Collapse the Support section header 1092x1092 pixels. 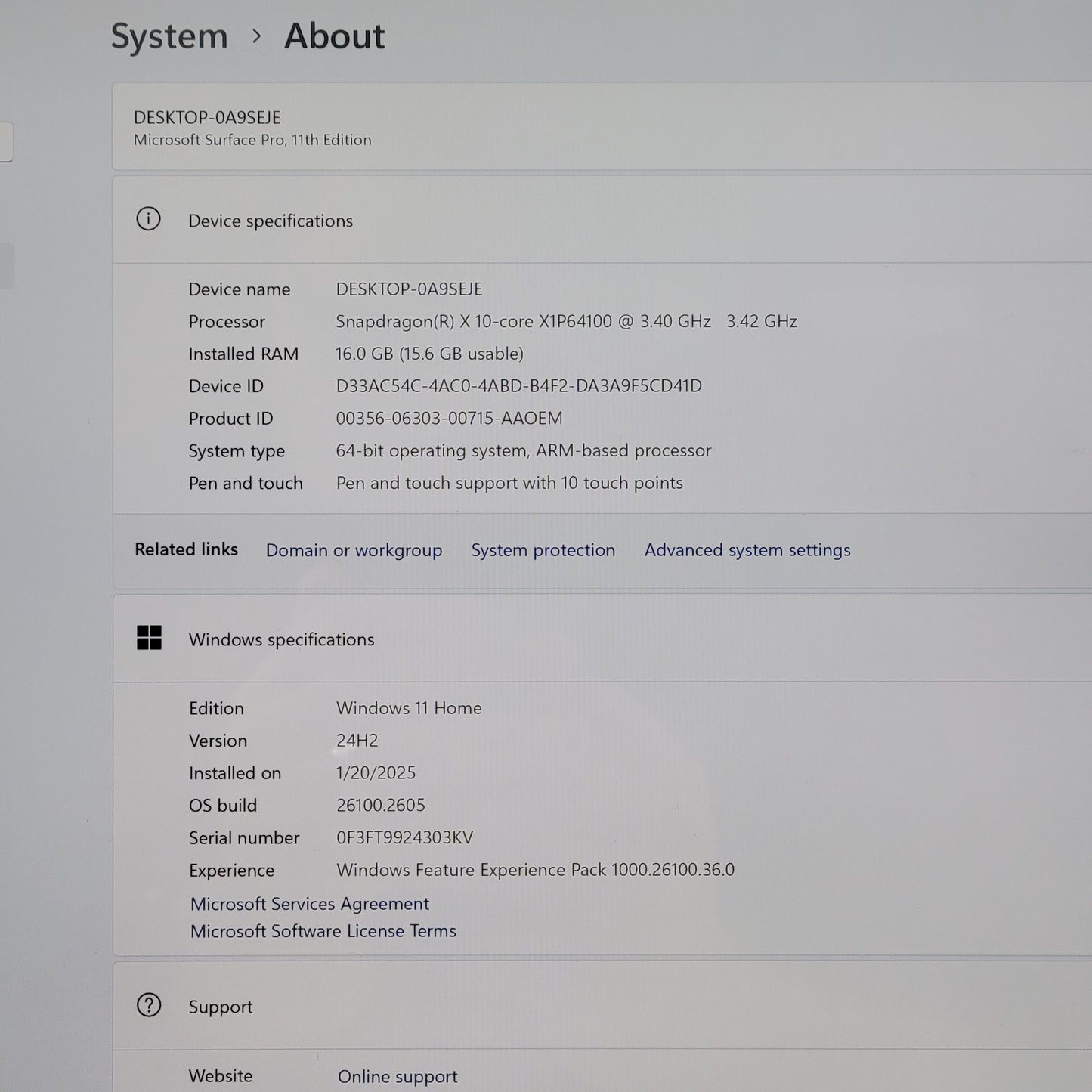pyautogui.click(x=602, y=1006)
